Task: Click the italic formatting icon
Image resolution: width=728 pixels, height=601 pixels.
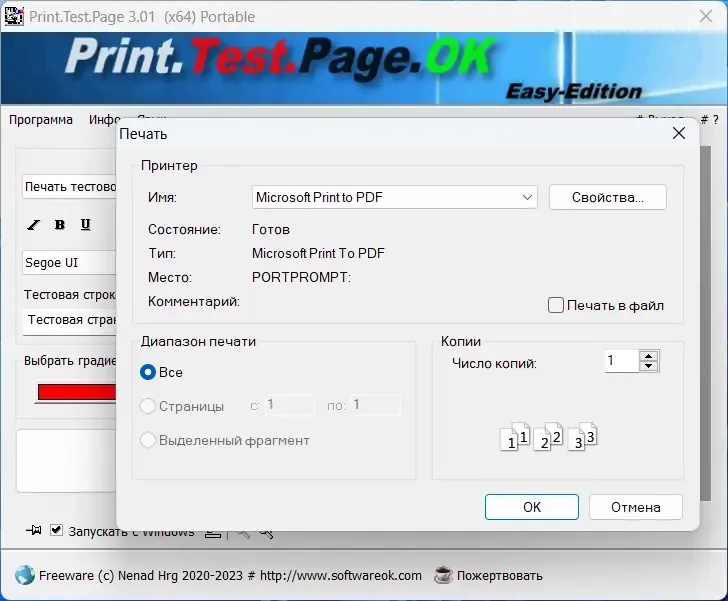Action: (33, 225)
